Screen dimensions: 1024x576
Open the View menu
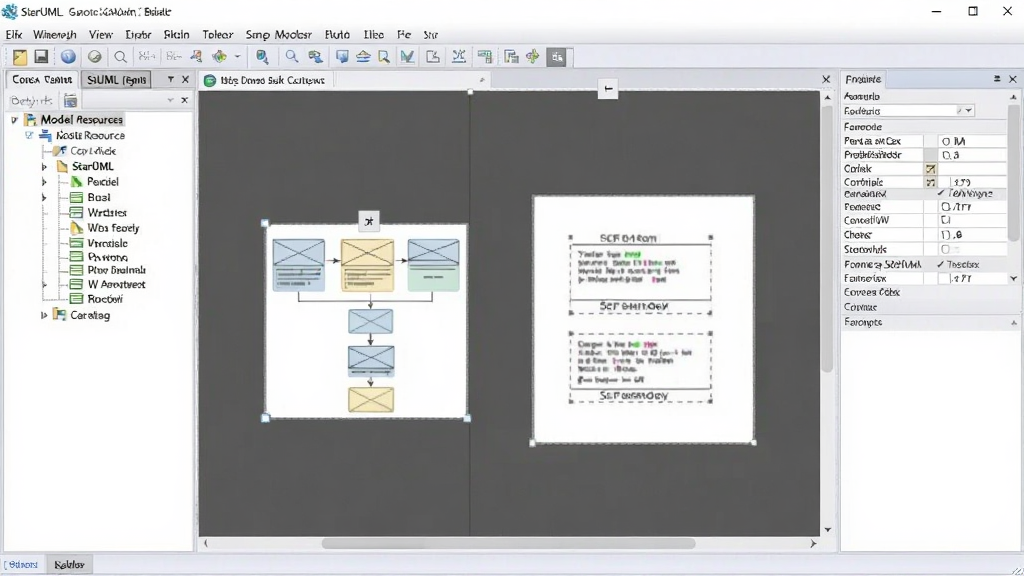101,35
